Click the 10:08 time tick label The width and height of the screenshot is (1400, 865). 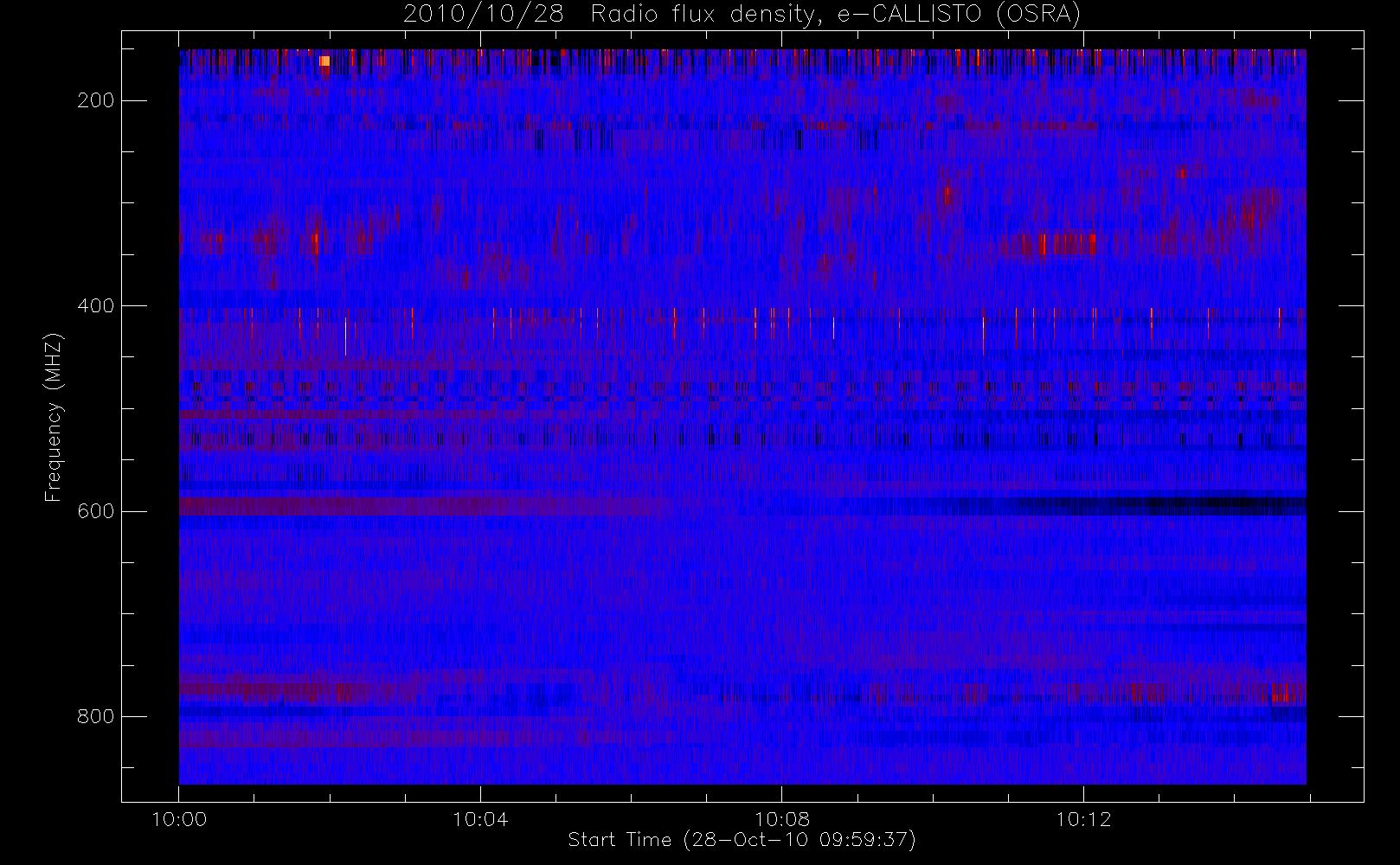click(782, 819)
